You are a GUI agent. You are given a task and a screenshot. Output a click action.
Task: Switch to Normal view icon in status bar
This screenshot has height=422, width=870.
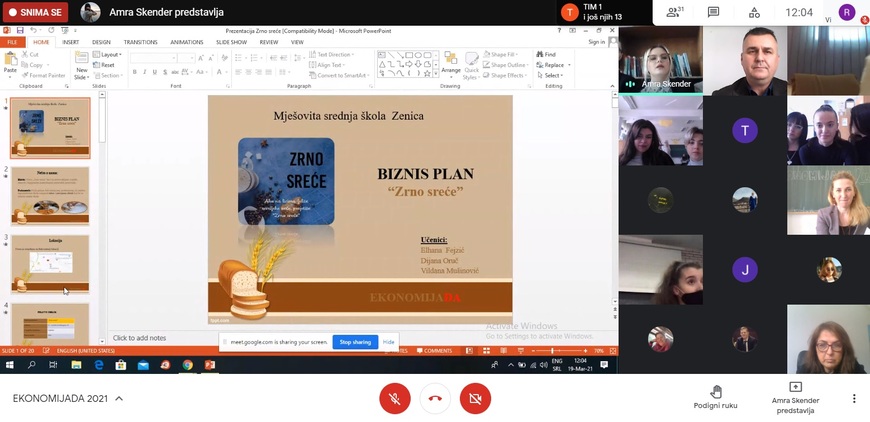tap(469, 350)
